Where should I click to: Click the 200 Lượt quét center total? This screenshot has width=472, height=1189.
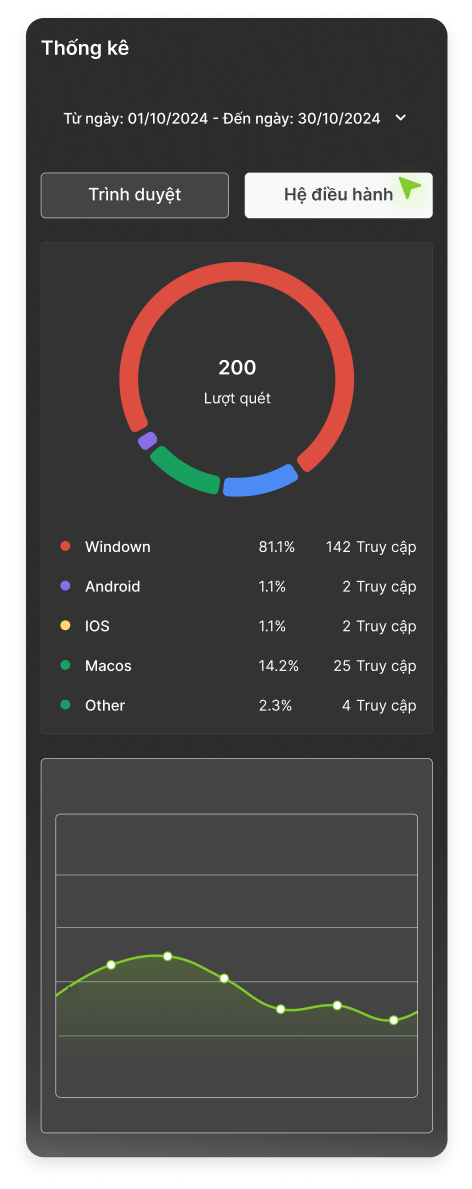tap(237, 381)
